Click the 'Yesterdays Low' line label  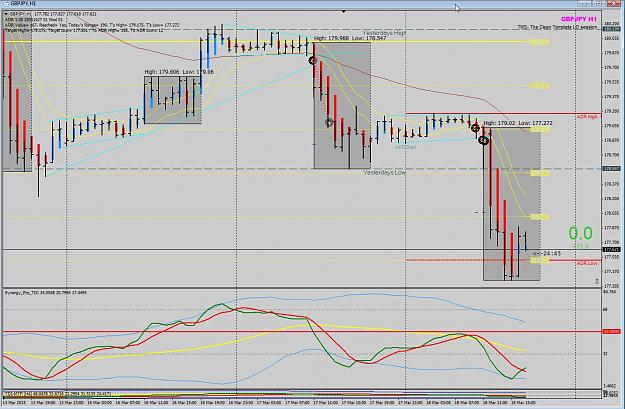pos(384,173)
